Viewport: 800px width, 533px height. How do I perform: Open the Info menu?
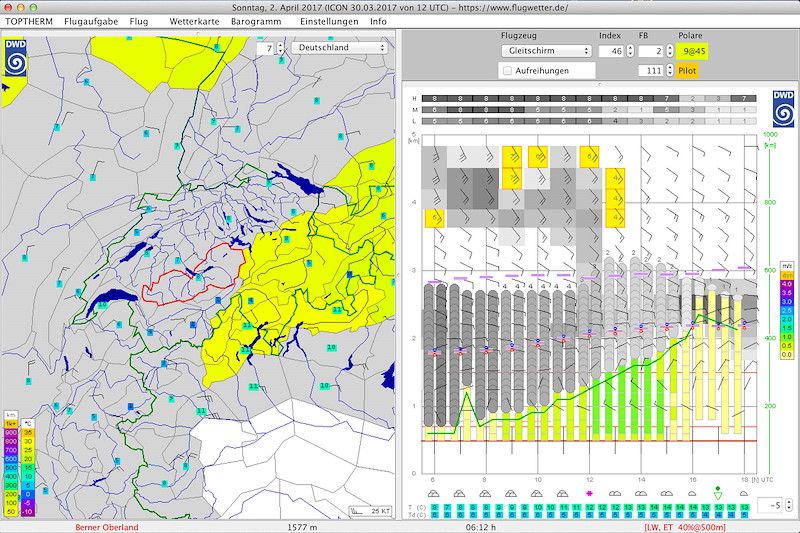pyautogui.click(x=378, y=21)
